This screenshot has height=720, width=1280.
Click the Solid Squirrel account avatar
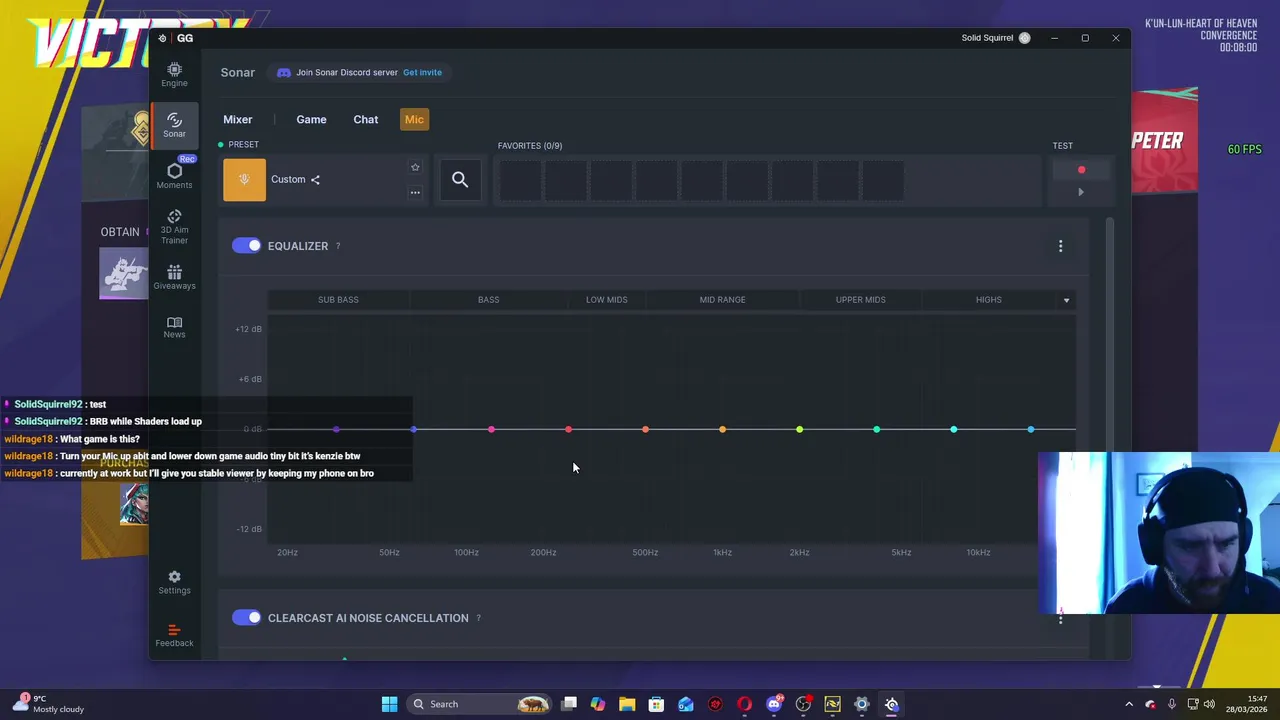point(1024,38)
